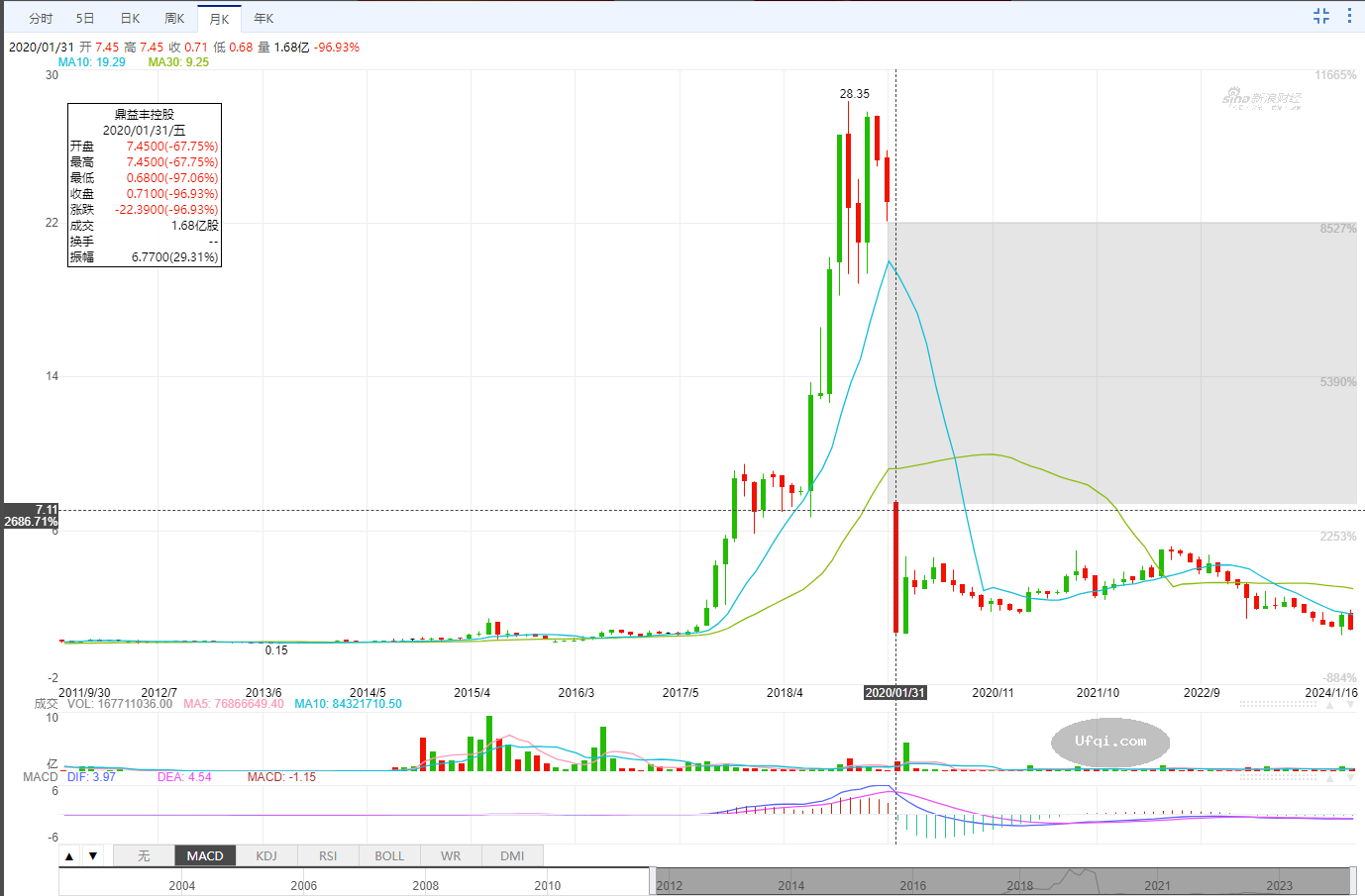Switch to the 周K weekly chart tab
Viewport: 1365px width, 896px height.
pos(174,19)
